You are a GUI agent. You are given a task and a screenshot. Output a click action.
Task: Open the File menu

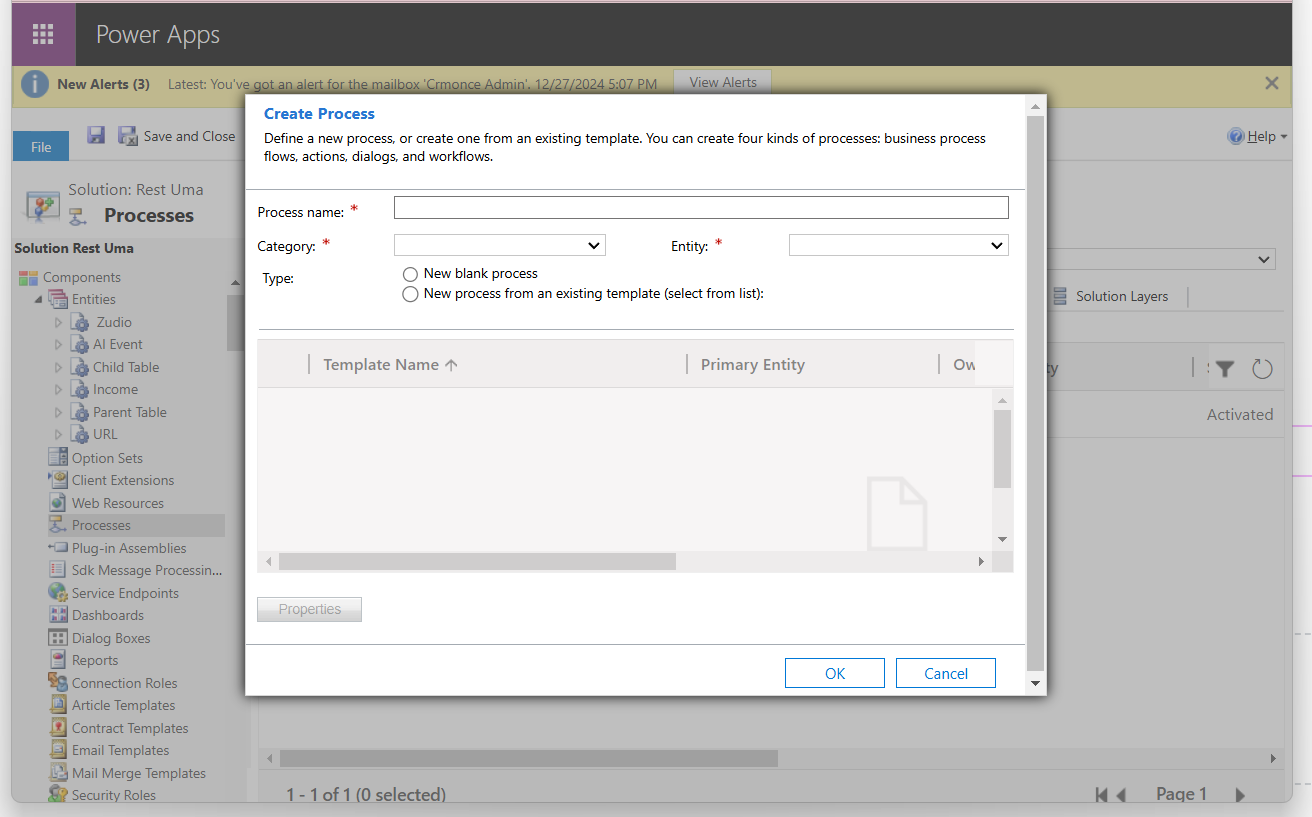[x=41, y=146]
